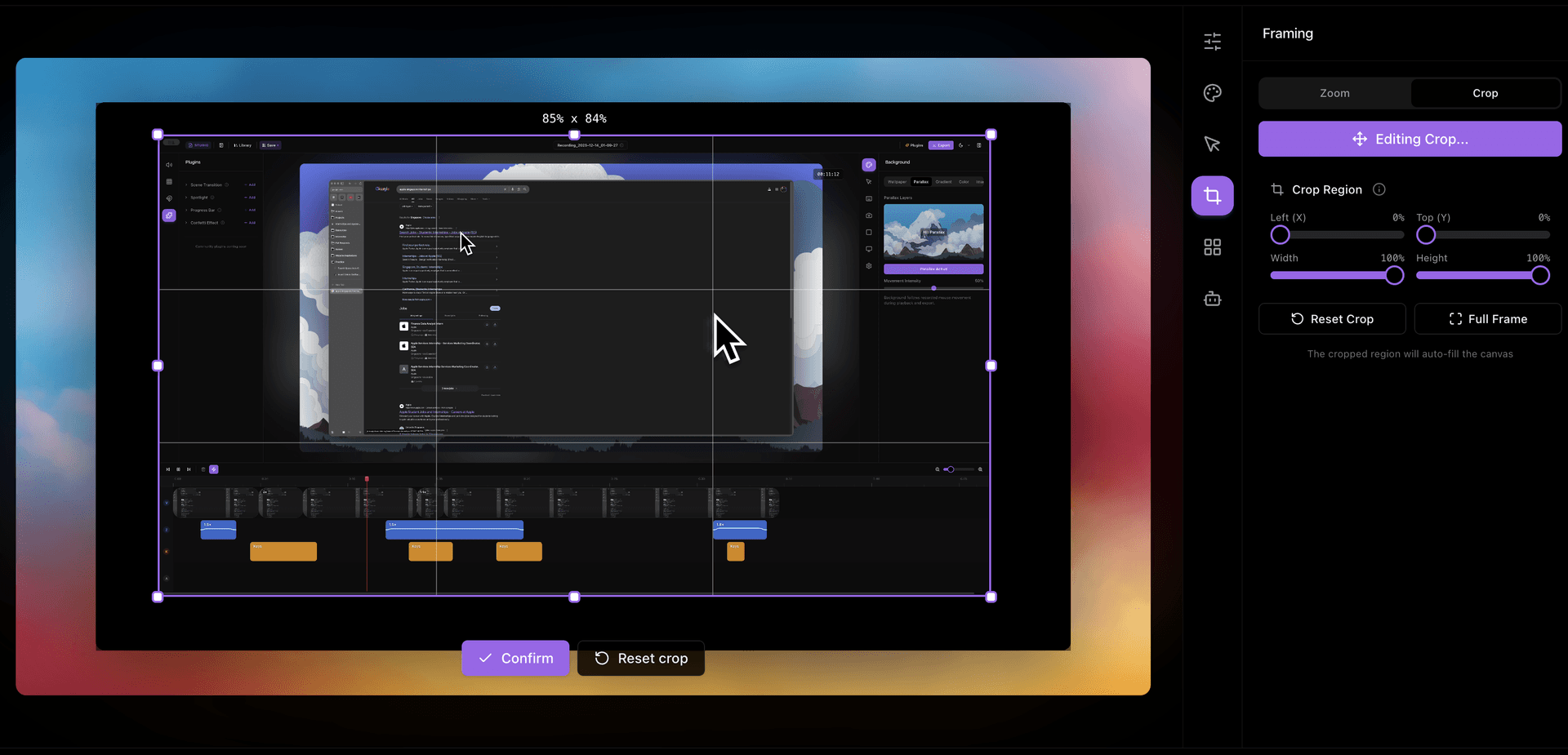
Task: Click the Top (Y) slider handle
Action: pos(1426,235)
